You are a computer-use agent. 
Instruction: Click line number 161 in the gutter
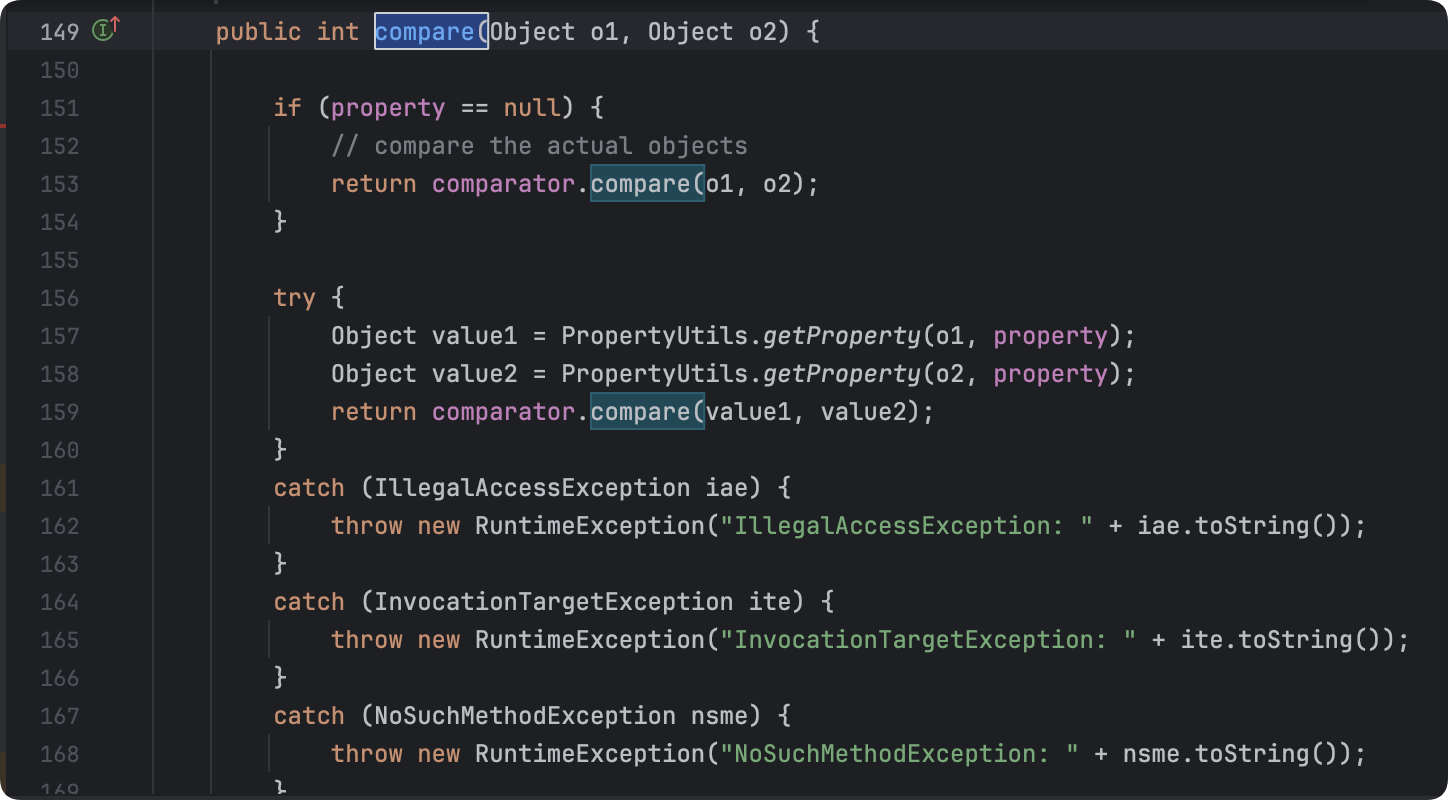59,488
